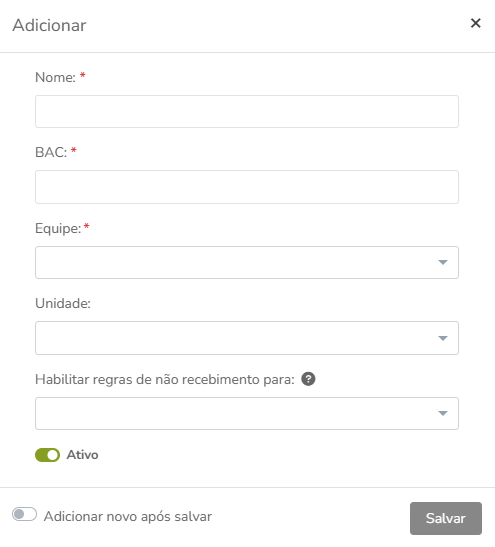Open the não recebimento rules dropdown arrow
The width and height of the screenshot is (495, 547).
click(443, 413)
